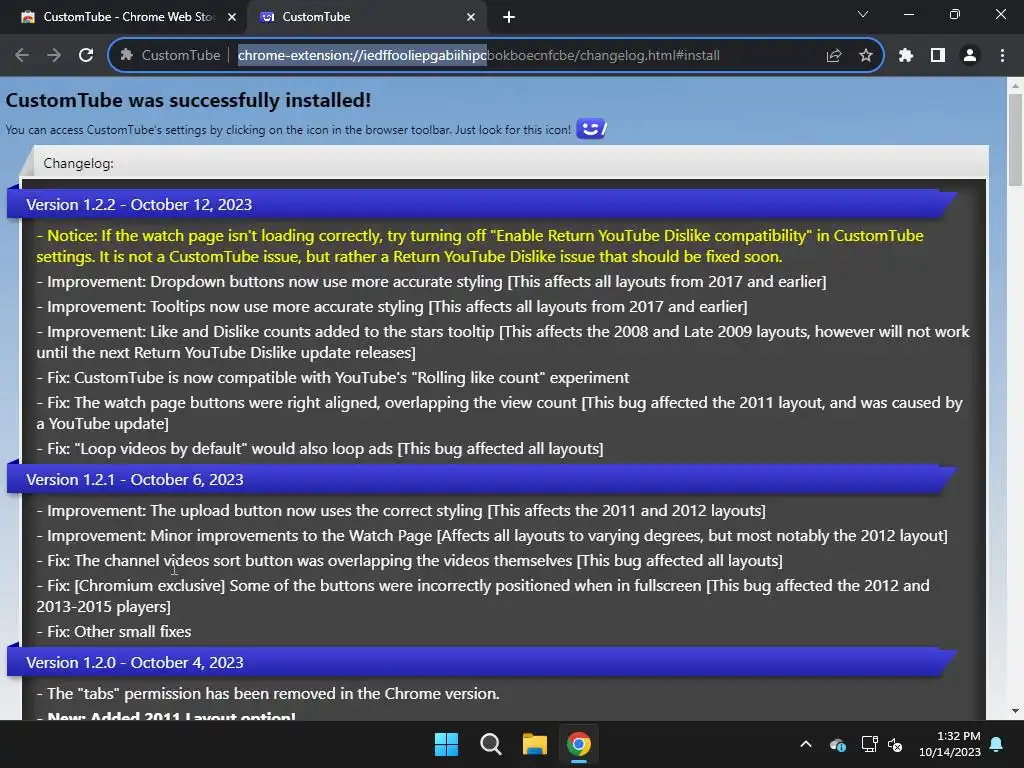Close the CustomTube Chrome Web Store tab
The image size is (1024, 768).
pyautogui.click(x=232, y=18)
